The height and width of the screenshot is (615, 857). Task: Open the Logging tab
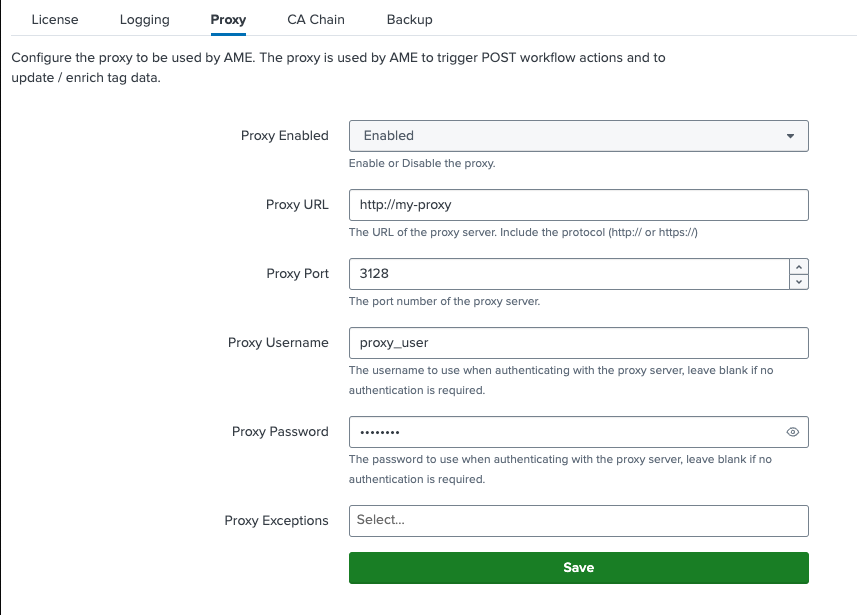pyautogui.click(x=144, y=19)
